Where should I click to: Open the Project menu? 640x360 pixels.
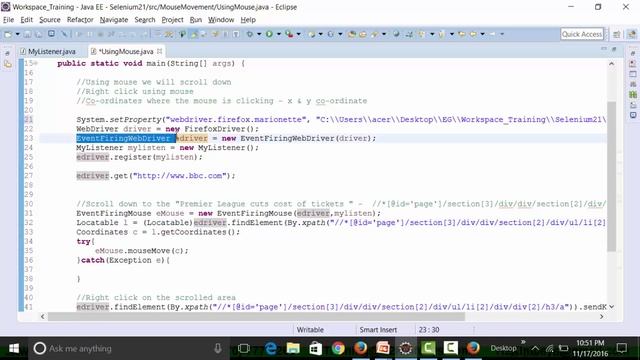(x=172, y=20)
